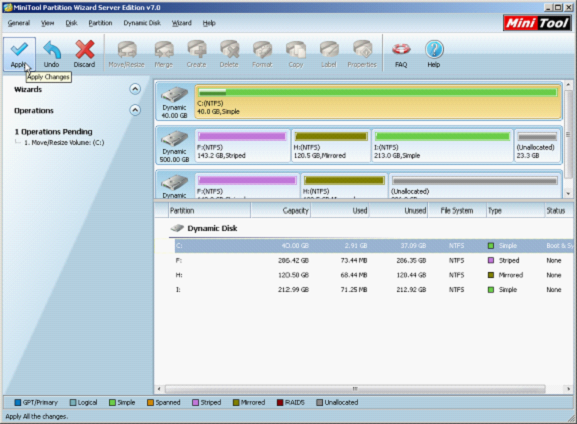Image resolution: width=577 pixels, height=424 pixels.
Task: Click the Striped type swatch in F: row
Action: [491, 260]
